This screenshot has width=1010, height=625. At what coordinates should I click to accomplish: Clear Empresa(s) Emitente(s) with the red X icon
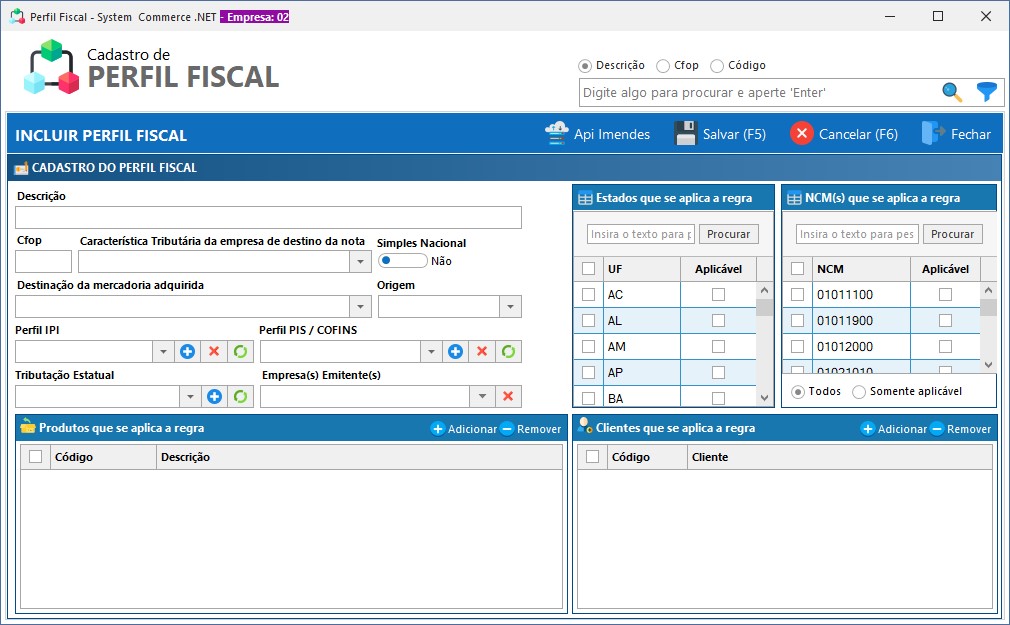pyautogui.click(x=508, y=396)
